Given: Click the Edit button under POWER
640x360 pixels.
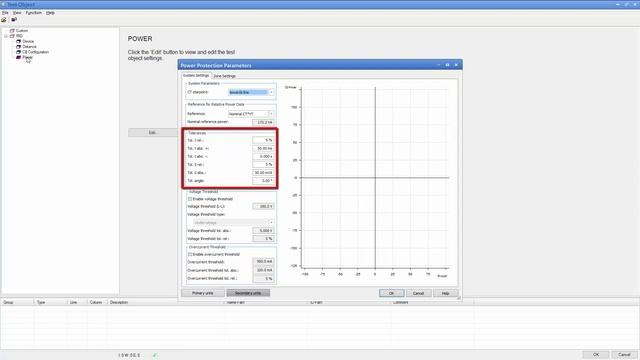Looking at the screenshot, I should pos(153,133).
